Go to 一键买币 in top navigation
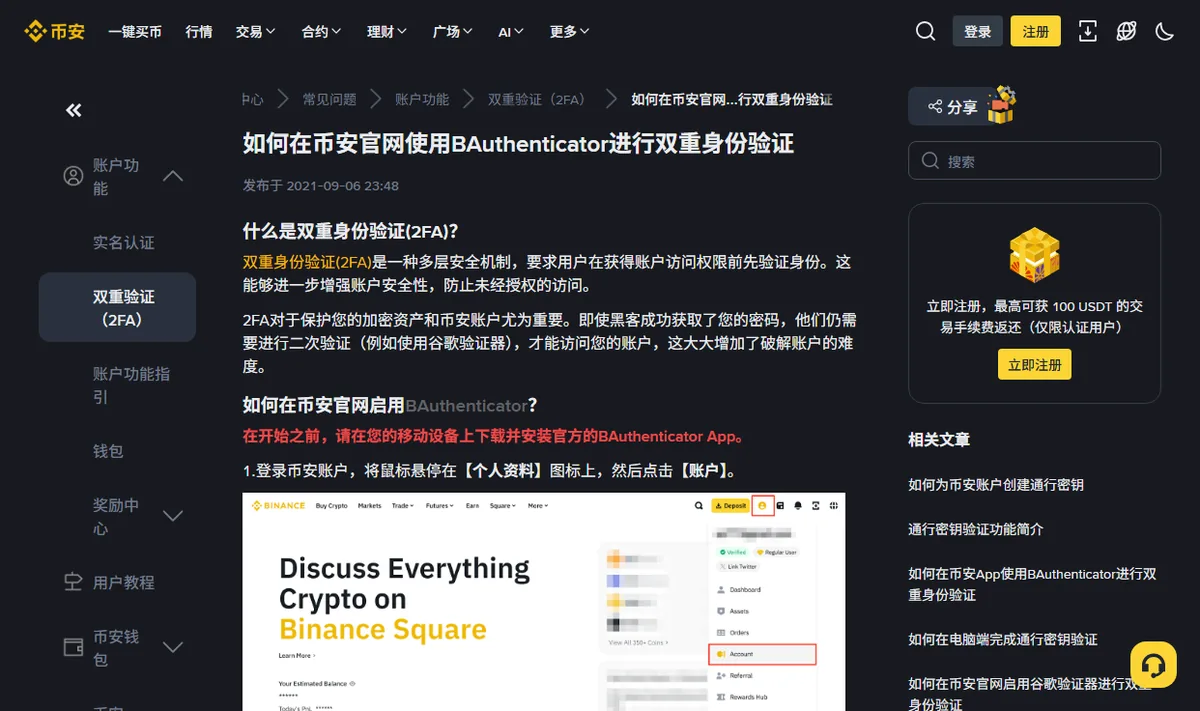This screenshot has height=711, width=1200. (135, 32)
